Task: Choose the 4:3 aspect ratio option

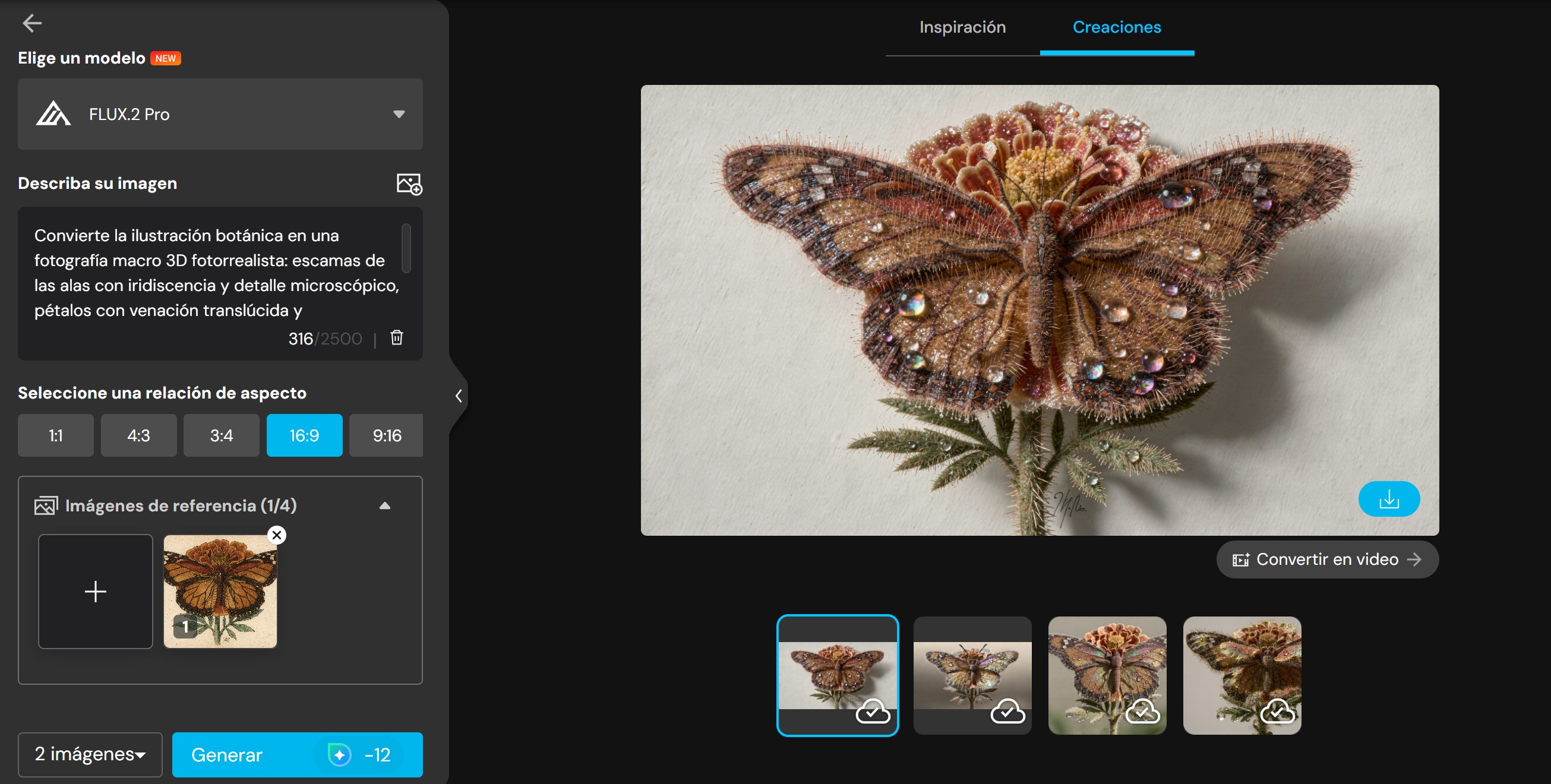Action: click(x=138, y=435)
